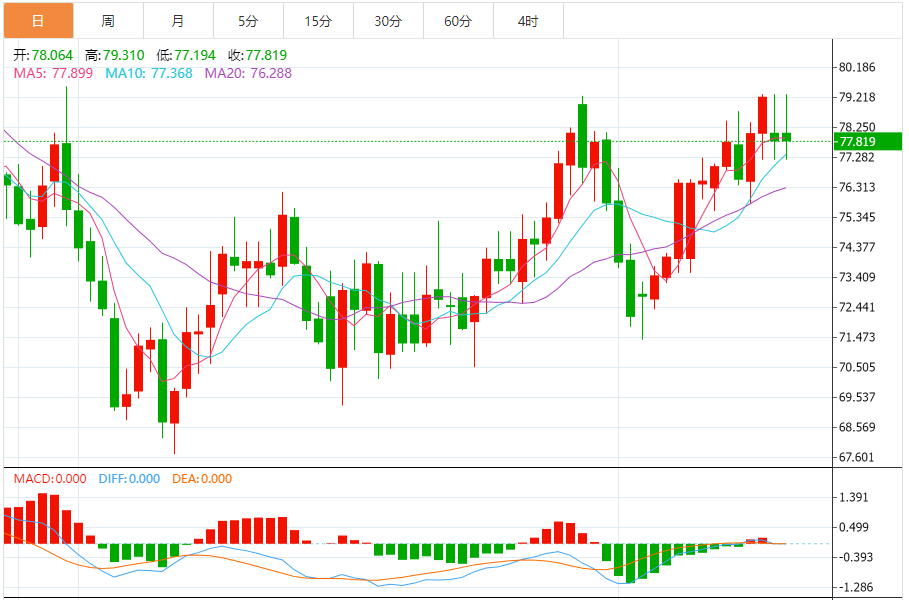Click the 80.186 price axis label
909x600 pixels.
857,67
